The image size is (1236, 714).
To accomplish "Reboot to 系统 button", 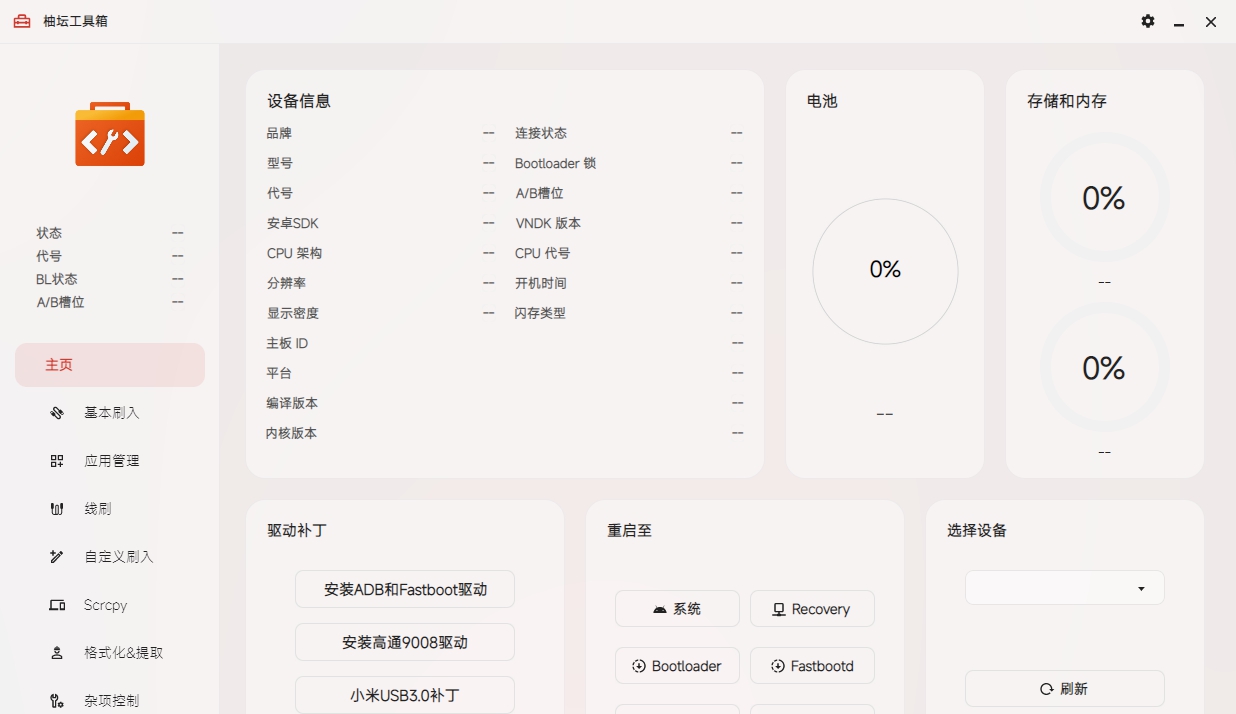I will point(677,608).
